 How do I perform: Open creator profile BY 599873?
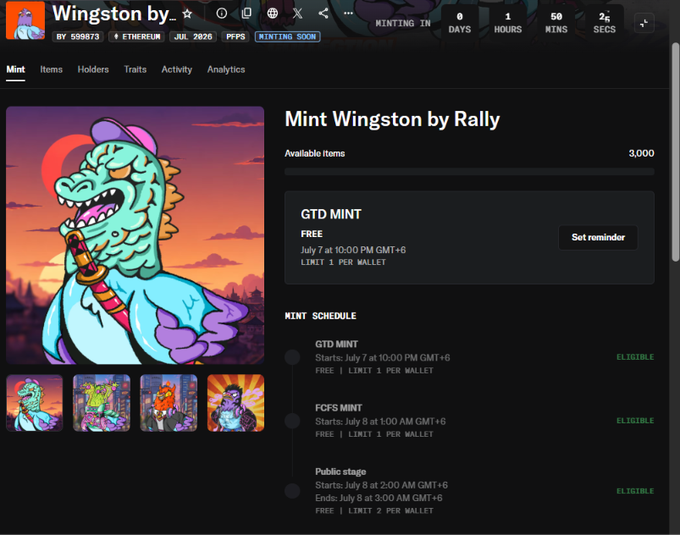coord(78,37)
